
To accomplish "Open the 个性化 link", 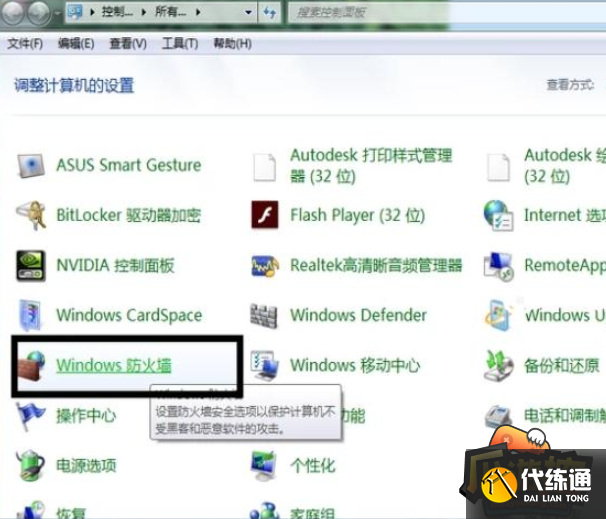I will 313,465.
